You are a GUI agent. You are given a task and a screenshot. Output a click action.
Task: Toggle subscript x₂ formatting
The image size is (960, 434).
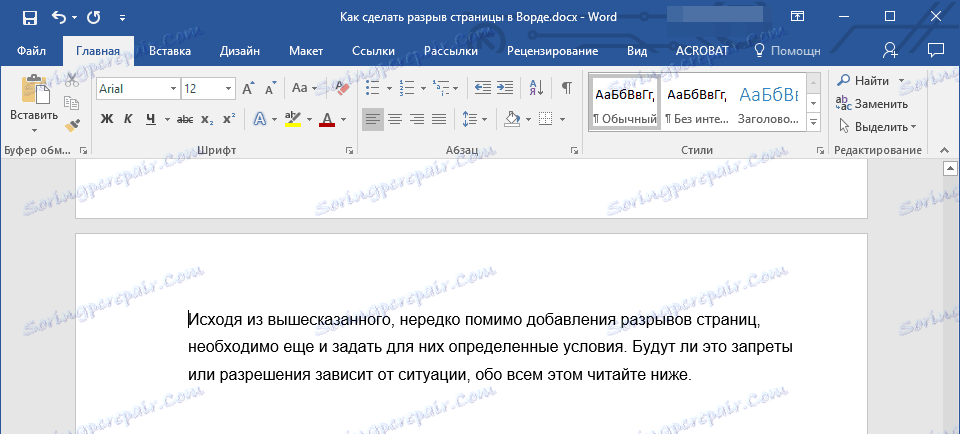tap(208, 119)
